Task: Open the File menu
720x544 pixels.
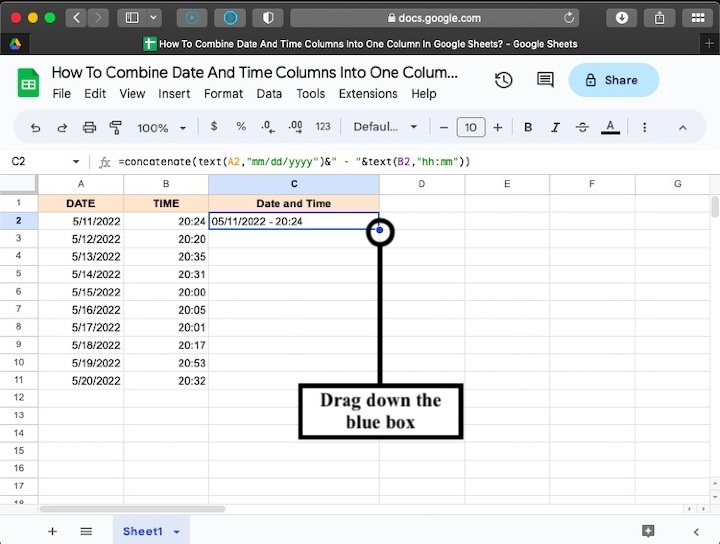Action: [62, 94]
